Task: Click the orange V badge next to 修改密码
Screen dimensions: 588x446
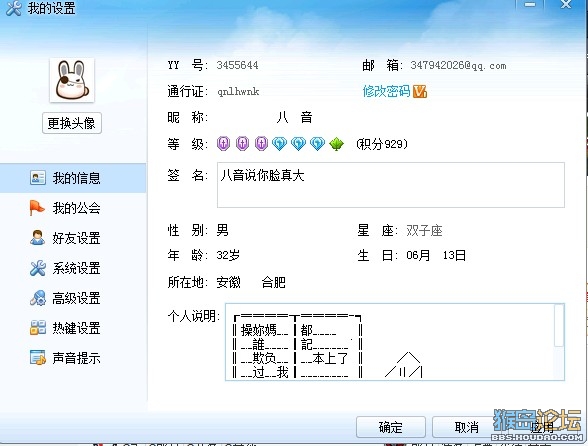Action: (x=420, y=91)
